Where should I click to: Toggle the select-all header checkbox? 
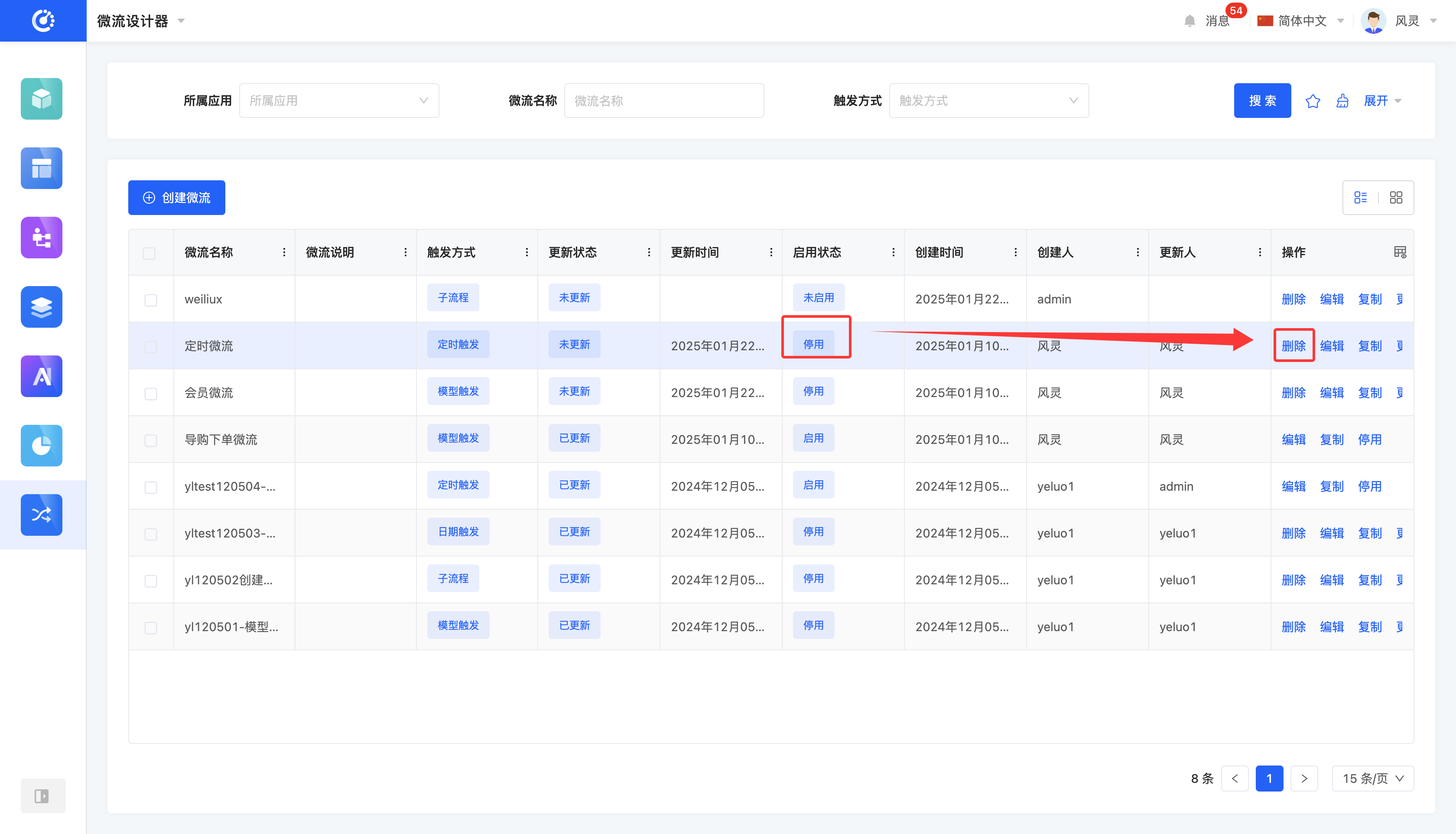coord(149,253)
